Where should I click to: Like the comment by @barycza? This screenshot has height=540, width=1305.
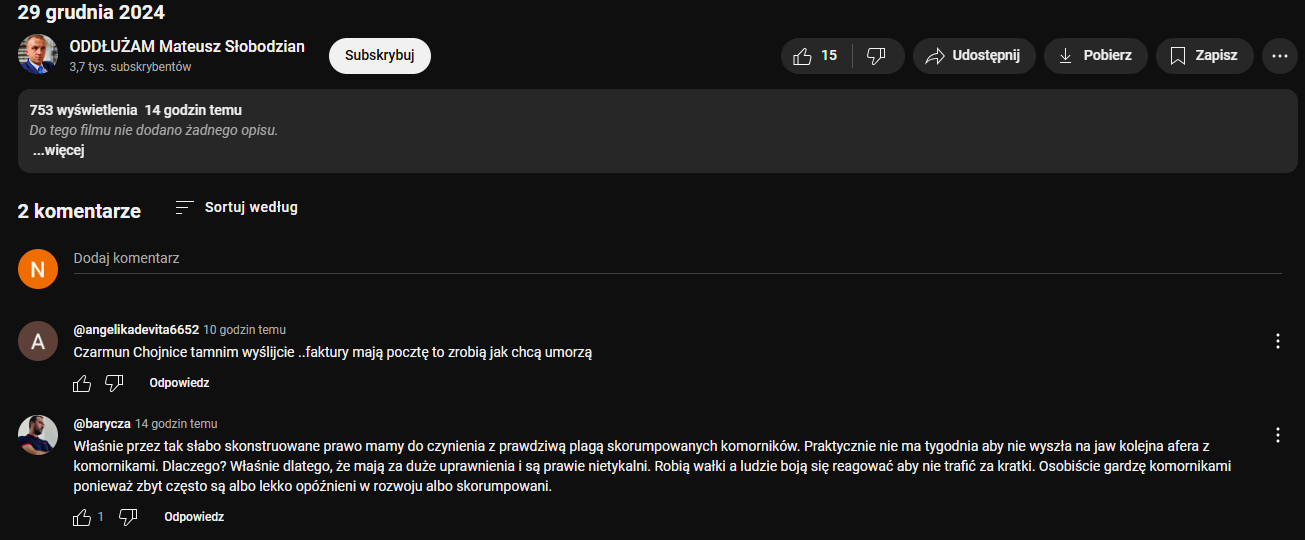(x=82, y=517)
